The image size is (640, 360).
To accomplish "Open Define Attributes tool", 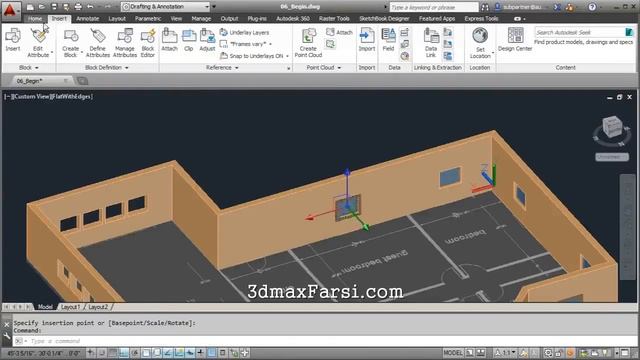I will [x=98, y=42].
